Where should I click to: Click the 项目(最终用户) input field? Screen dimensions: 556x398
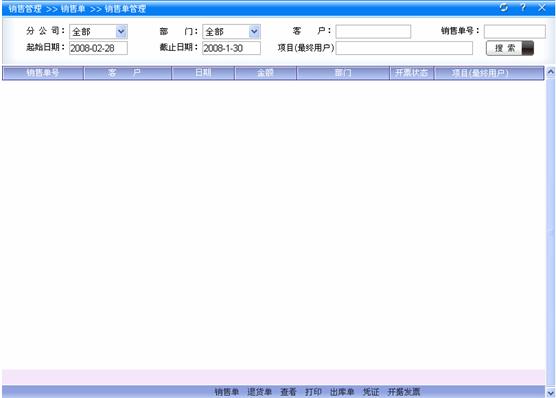click(x=404, y=48)
